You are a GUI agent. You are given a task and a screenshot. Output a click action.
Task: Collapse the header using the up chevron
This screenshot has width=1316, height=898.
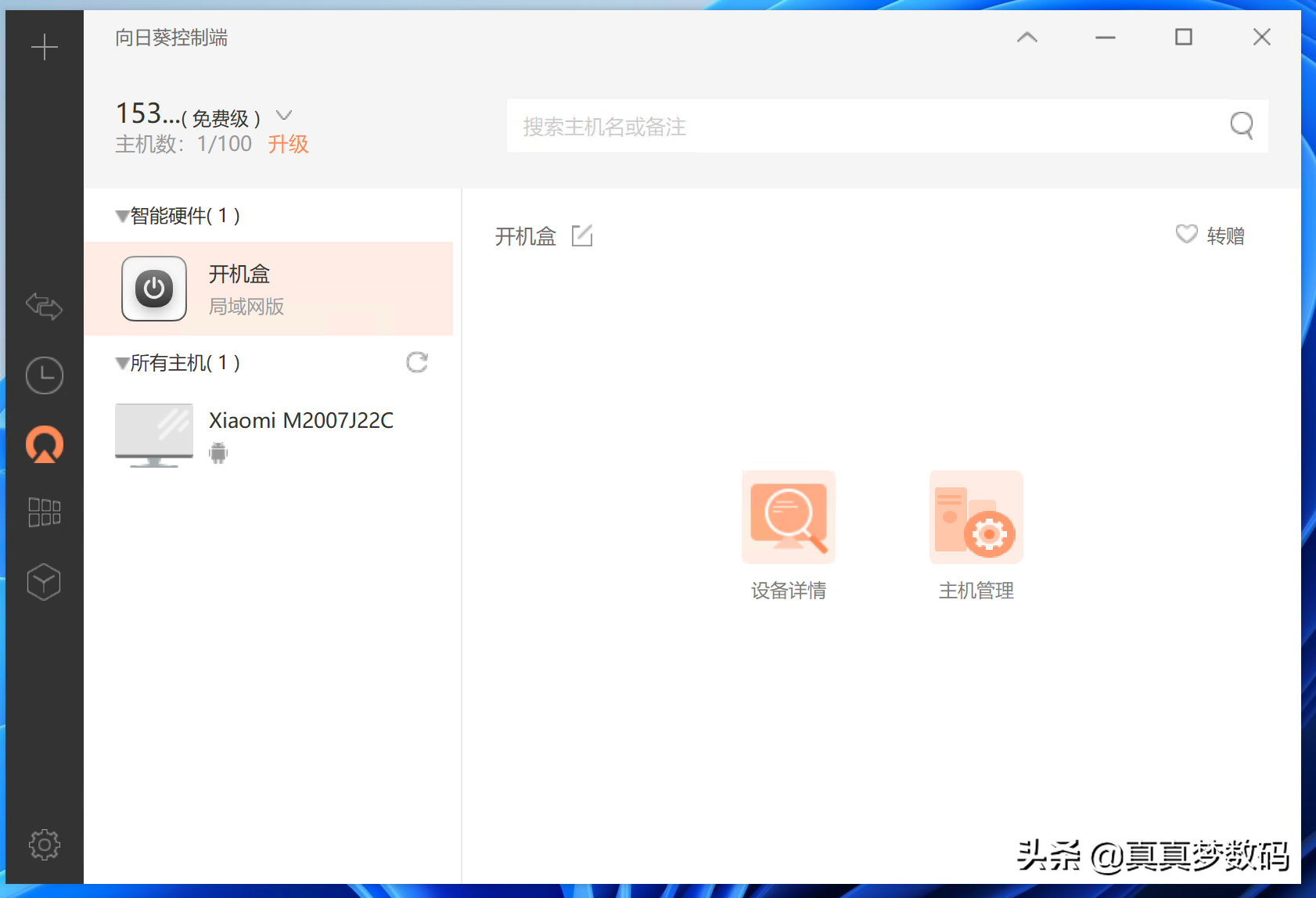tap(1027, 37)
